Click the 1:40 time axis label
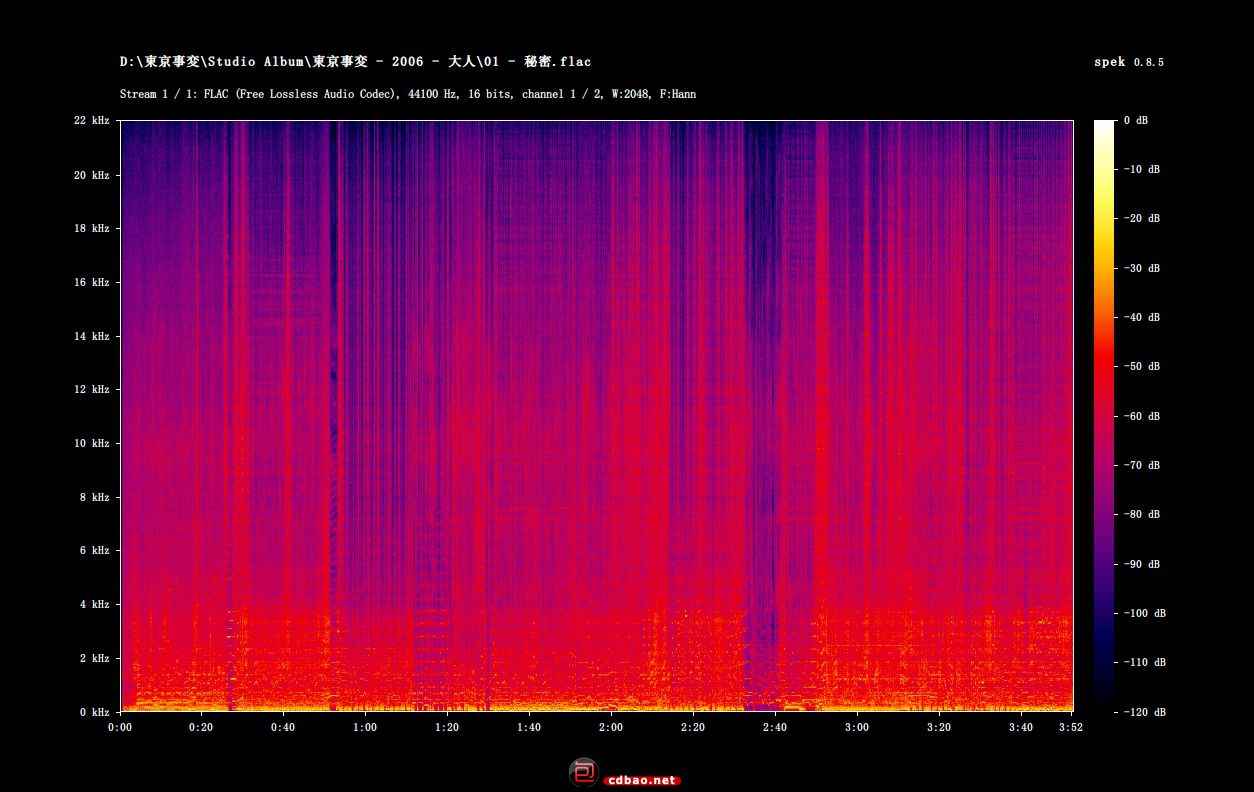 529,728
